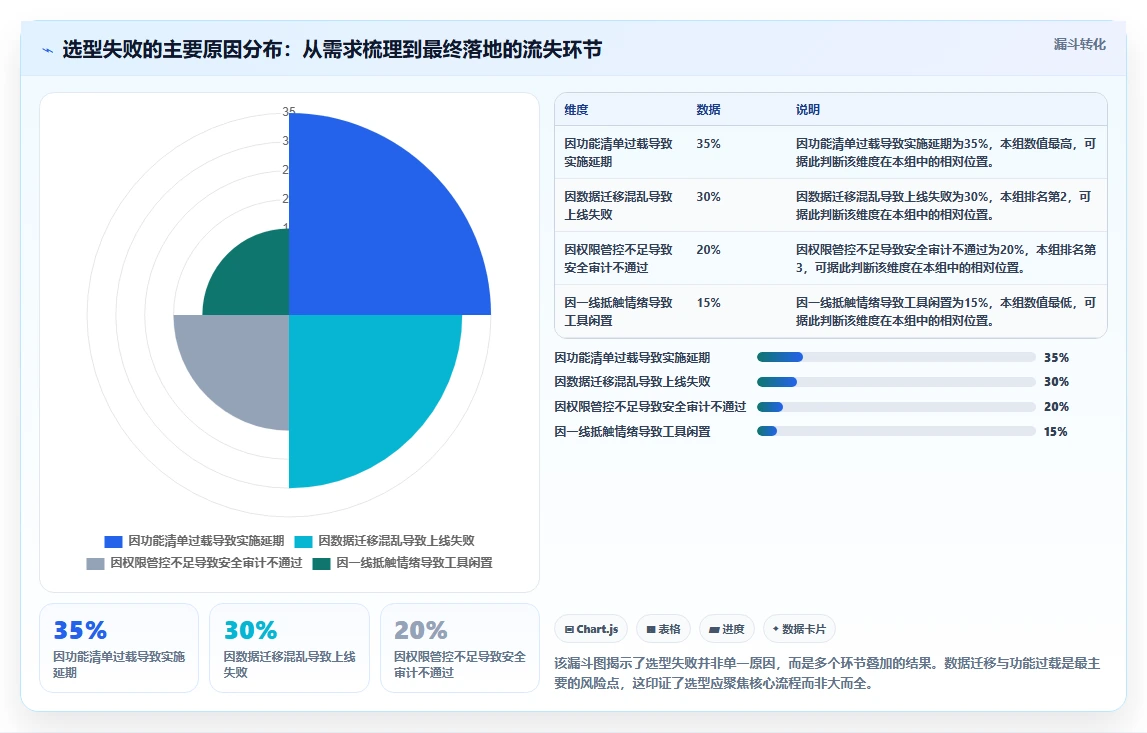Toggle legend item 因数据迁移混乱导致上线失败
The image size is (1147, 733).
tap(384, 541)
